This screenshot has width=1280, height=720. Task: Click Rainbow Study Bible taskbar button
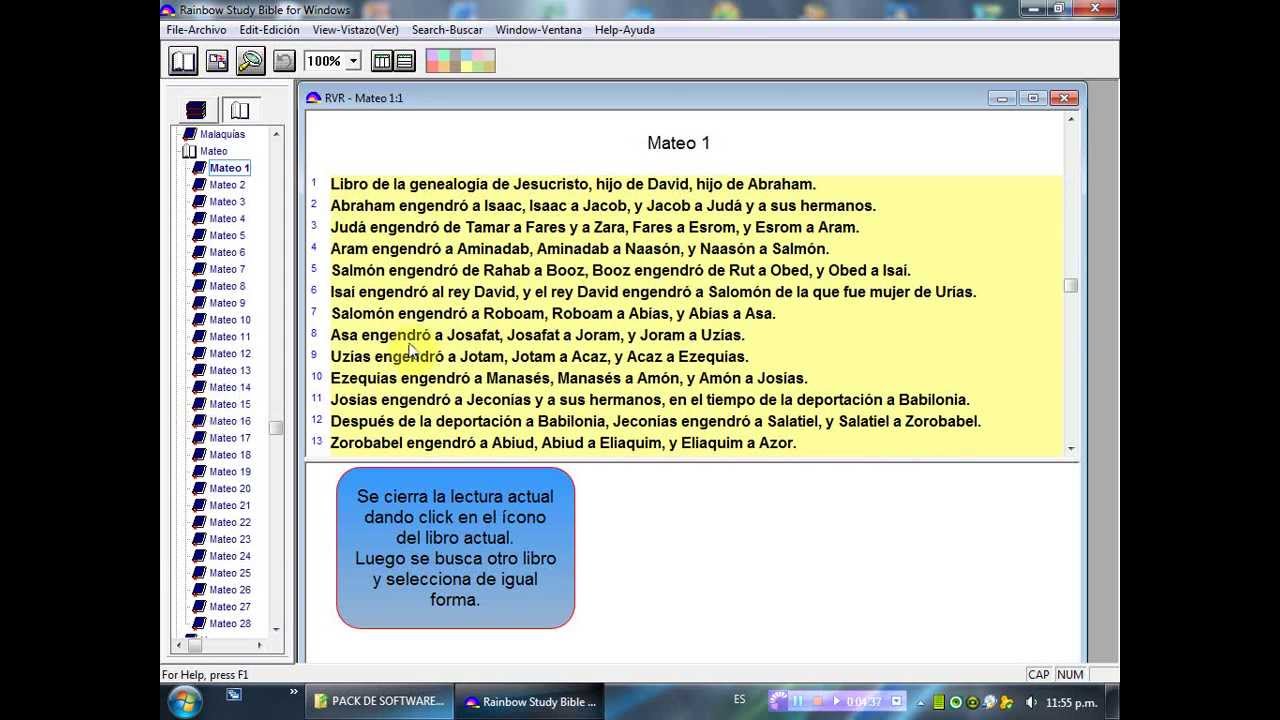530,702
